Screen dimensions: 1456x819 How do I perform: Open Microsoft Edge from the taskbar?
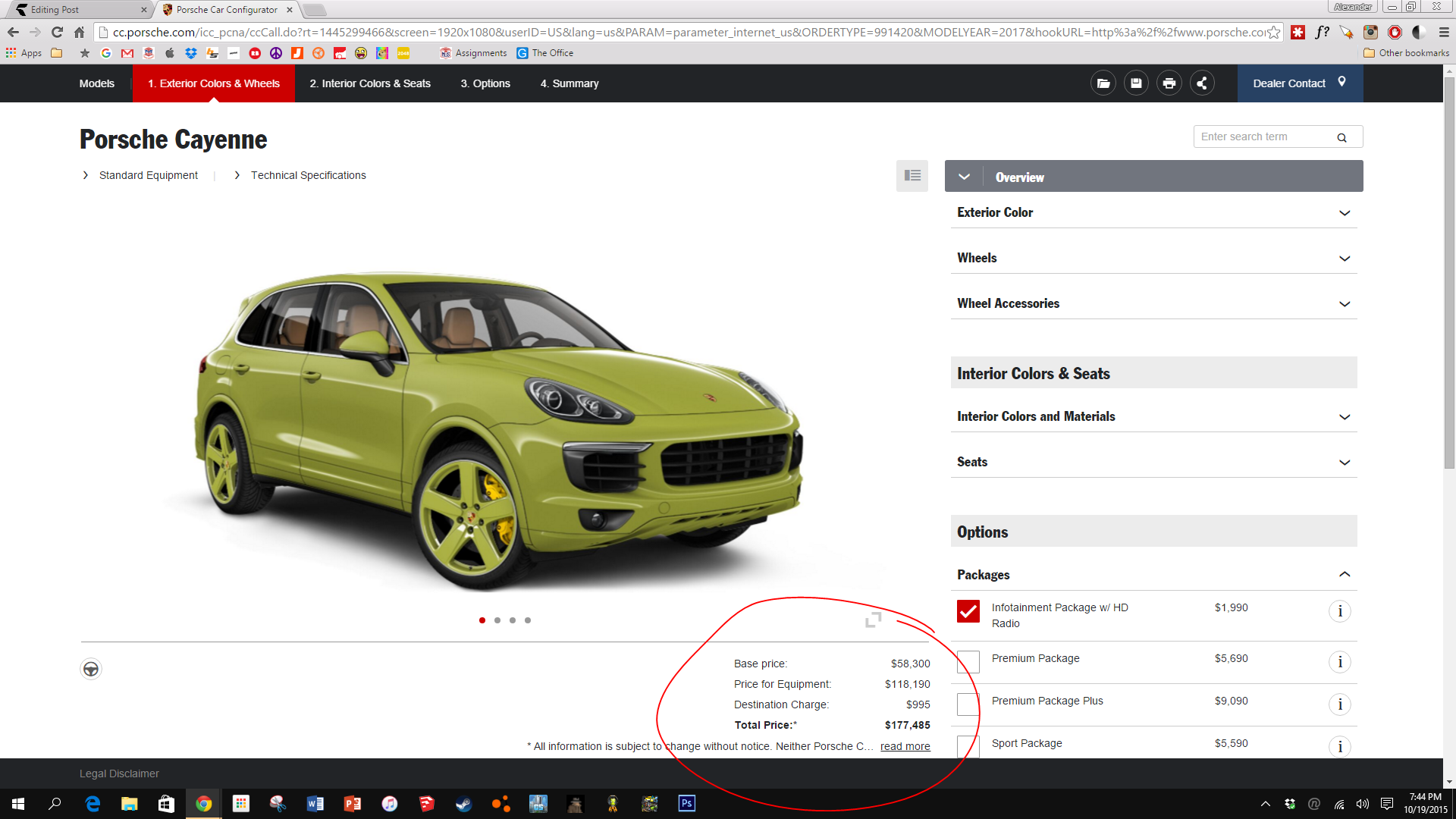point(93,804)
